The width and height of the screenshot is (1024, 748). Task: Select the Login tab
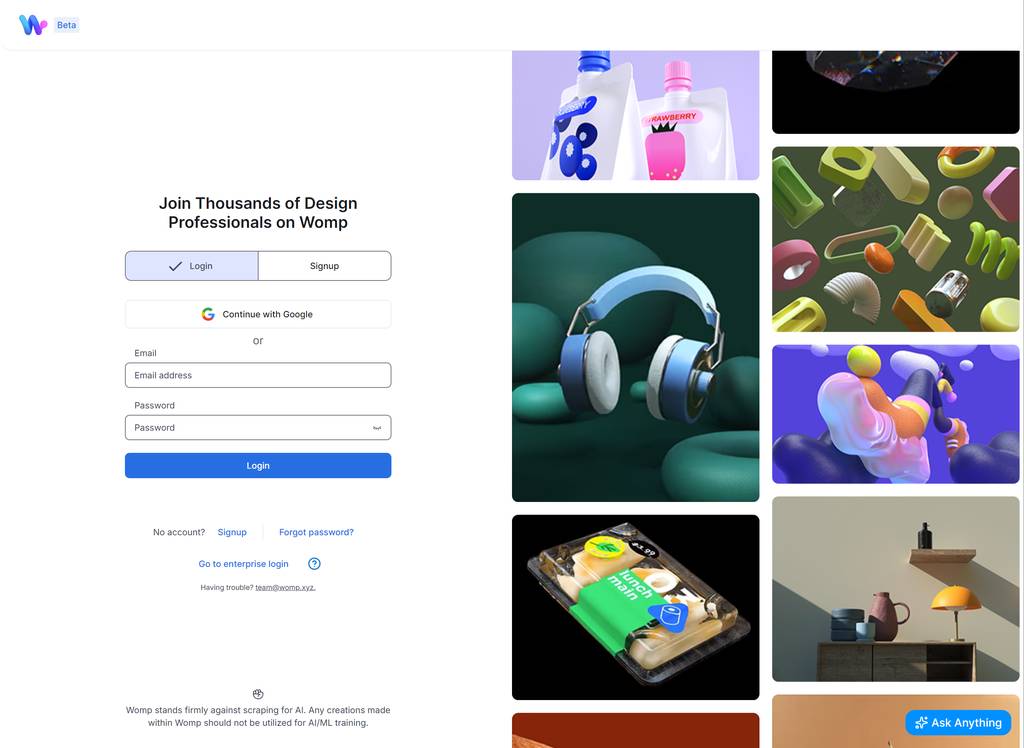click(x=192, y=266)
